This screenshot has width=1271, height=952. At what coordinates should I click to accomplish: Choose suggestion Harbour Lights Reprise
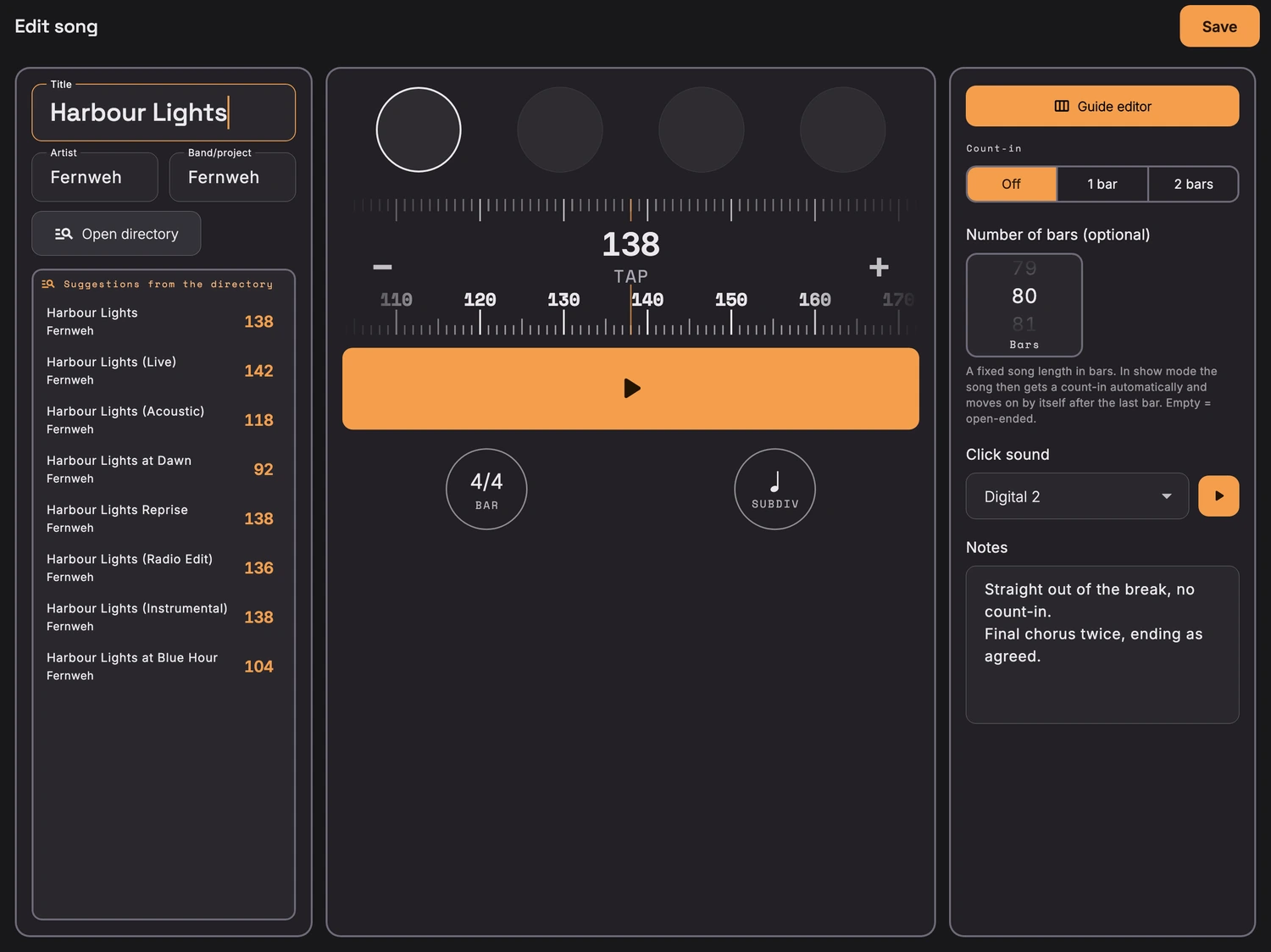(x=164, y=518)
